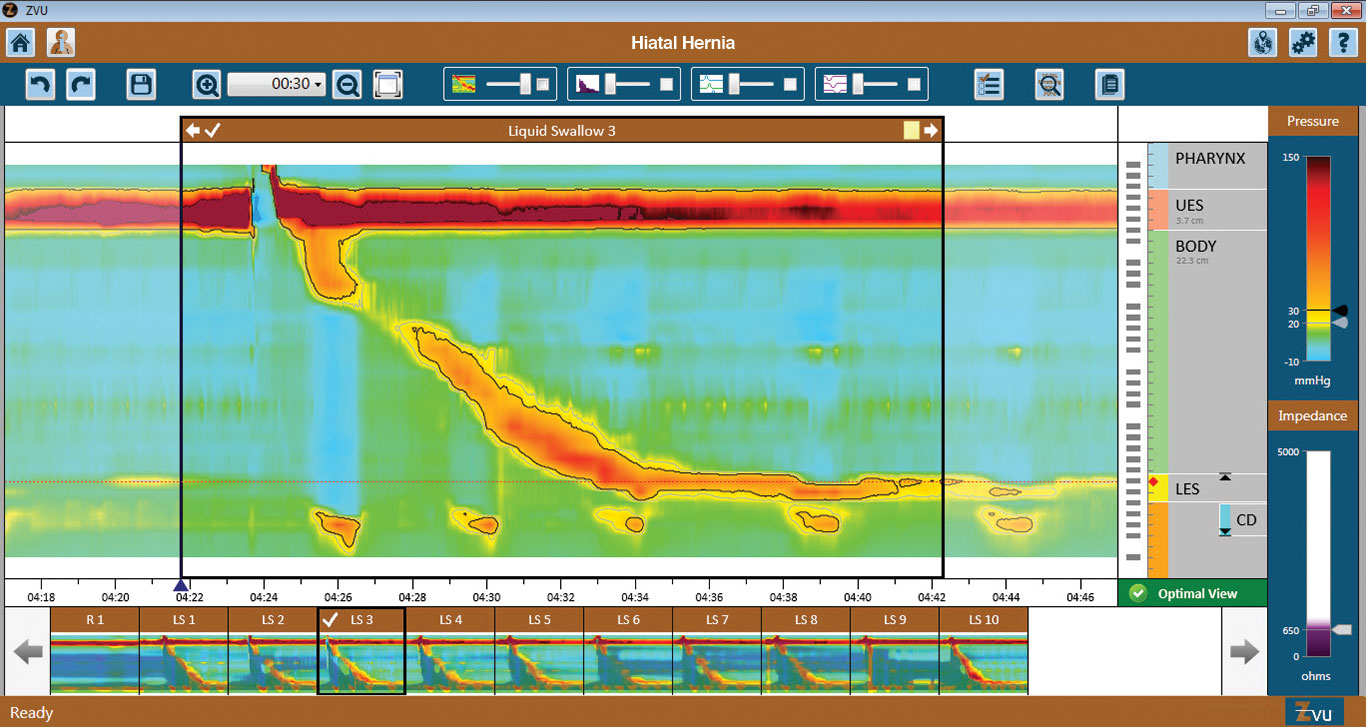Select the R 1 thumbnail
1366x727 pixels.
point(95,651)
